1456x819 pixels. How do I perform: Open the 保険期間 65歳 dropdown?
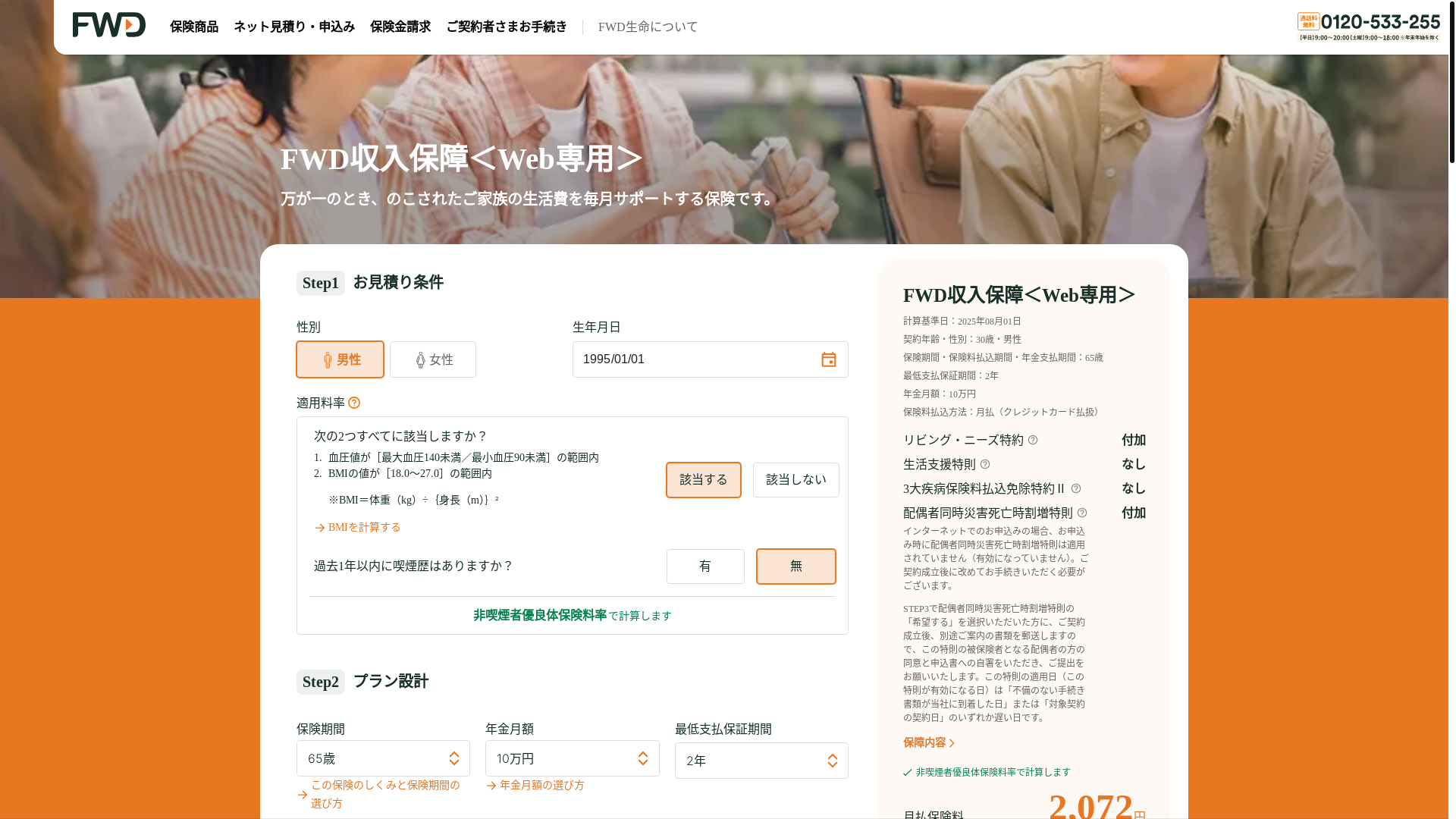coord(383,758)
